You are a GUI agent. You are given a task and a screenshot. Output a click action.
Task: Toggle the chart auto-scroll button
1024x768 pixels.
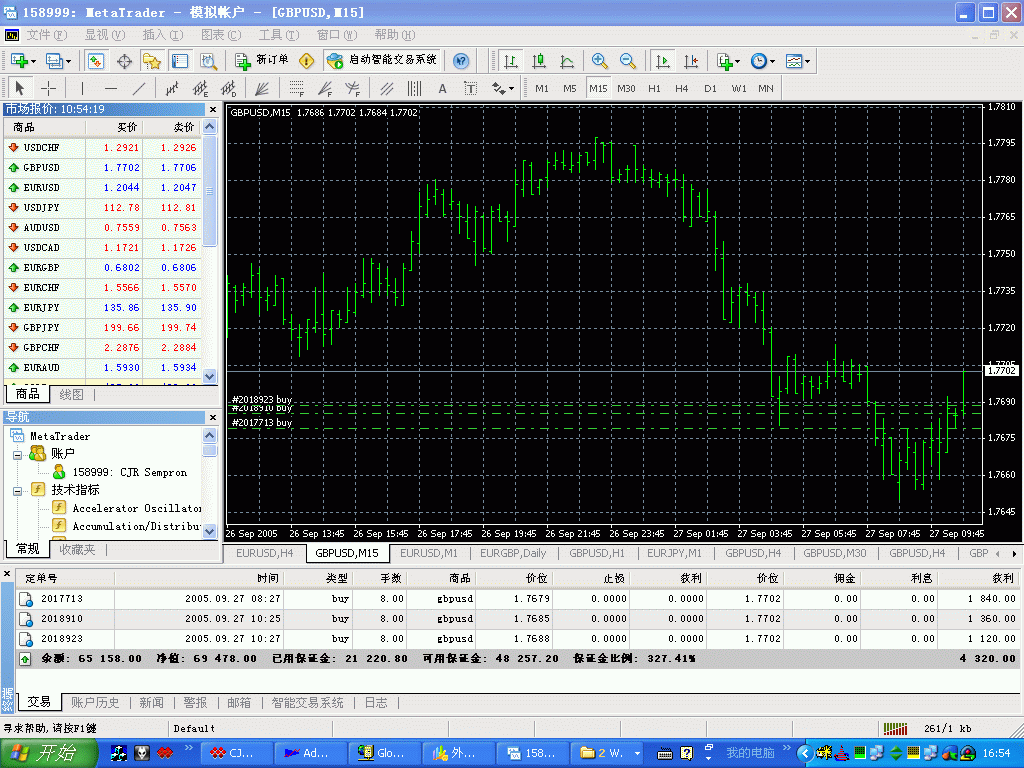[x=662, y=61]
